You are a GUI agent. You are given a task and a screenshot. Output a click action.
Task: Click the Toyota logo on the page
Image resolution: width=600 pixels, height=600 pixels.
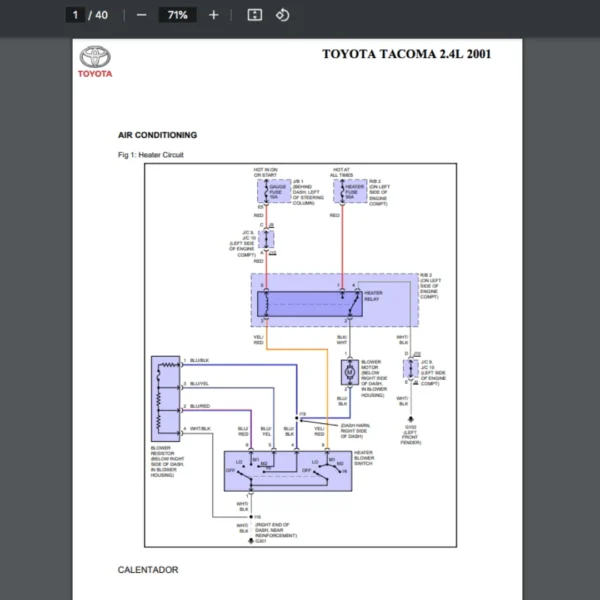95,62
